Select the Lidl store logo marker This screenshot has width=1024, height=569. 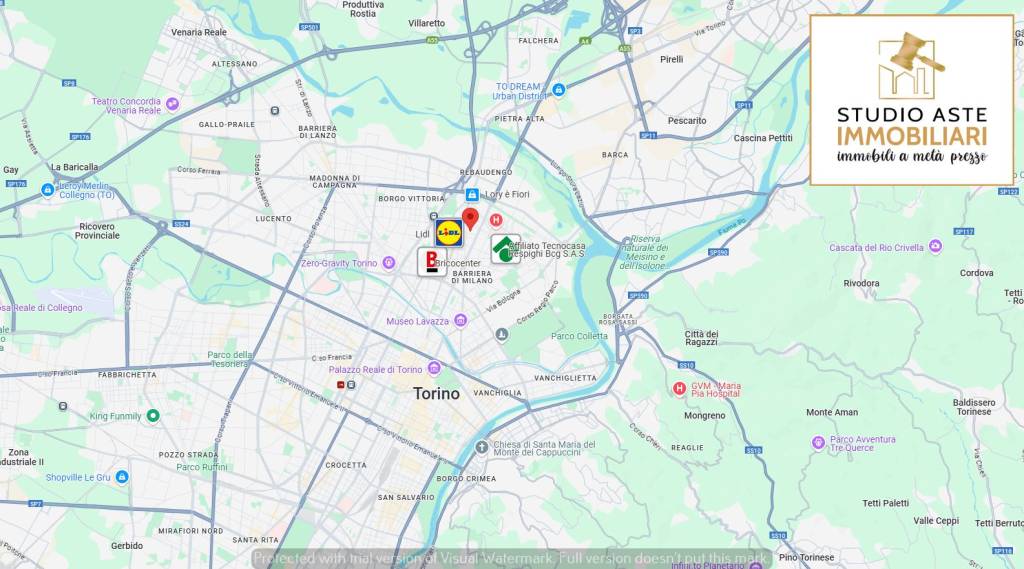click(449, 233)
